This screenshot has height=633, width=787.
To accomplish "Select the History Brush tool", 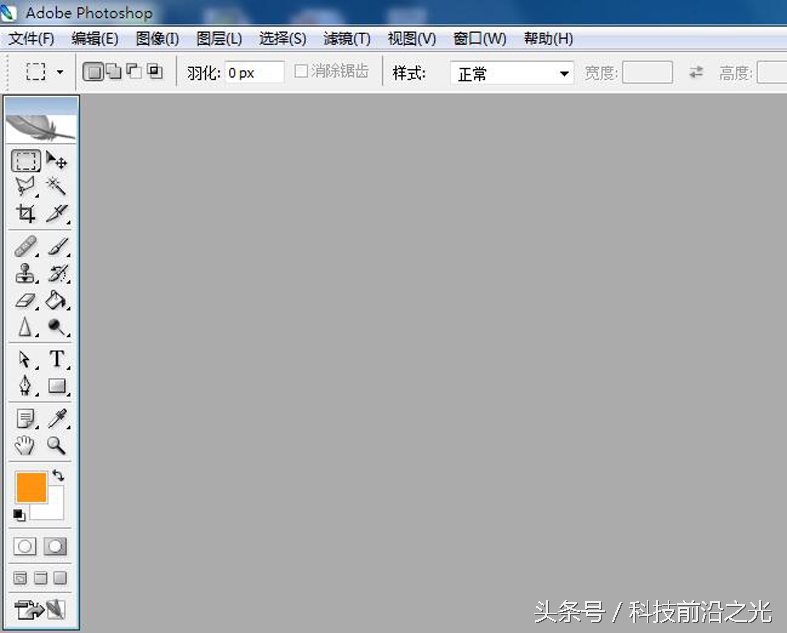I will (57, 273).
